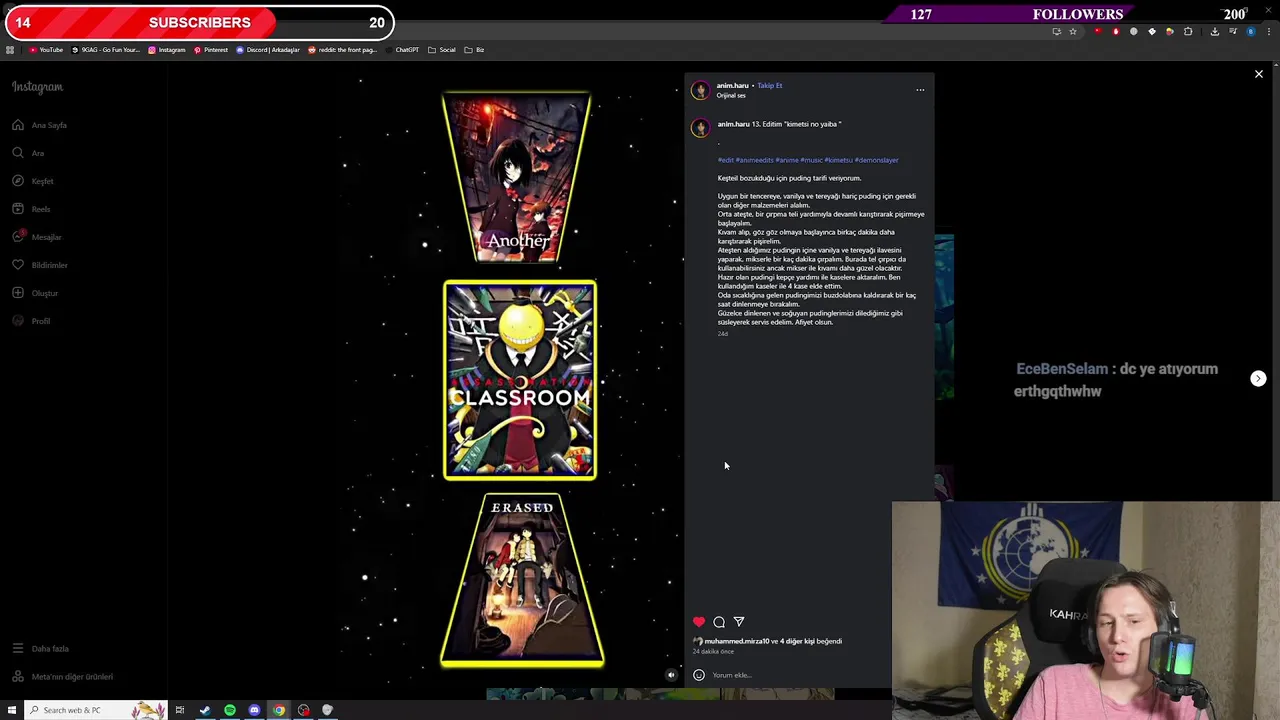Show the 4 diğer kişi likes list

[797, 641]
